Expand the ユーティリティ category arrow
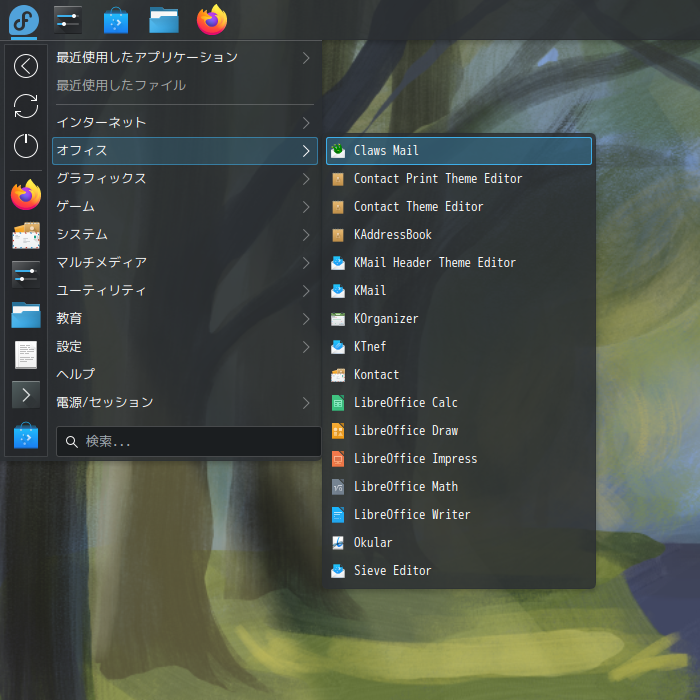Screen dimensions: 700x700 point(306,291)
